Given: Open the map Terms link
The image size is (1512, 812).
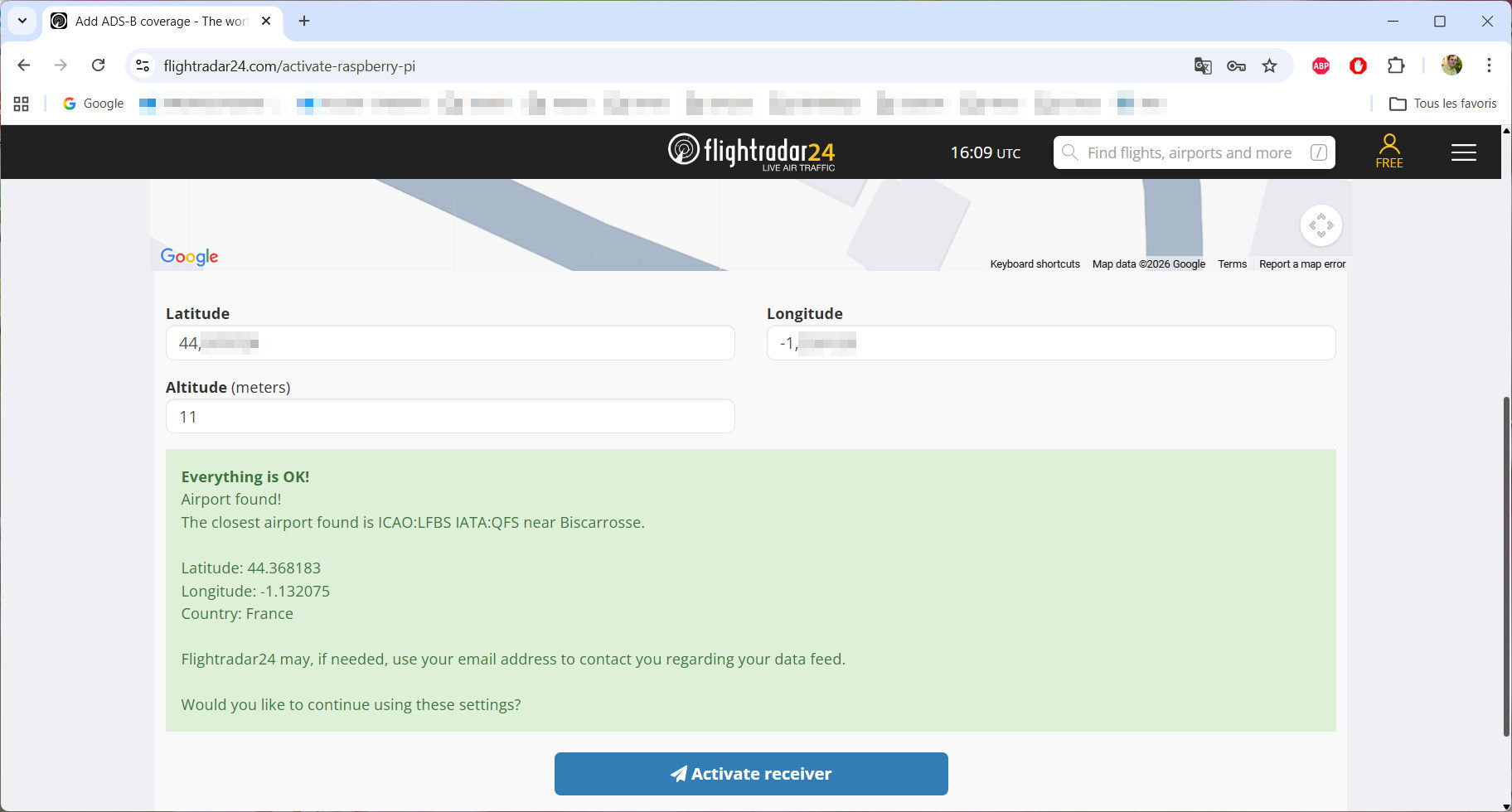Looking at the screenshot, I should (1232, 264).
